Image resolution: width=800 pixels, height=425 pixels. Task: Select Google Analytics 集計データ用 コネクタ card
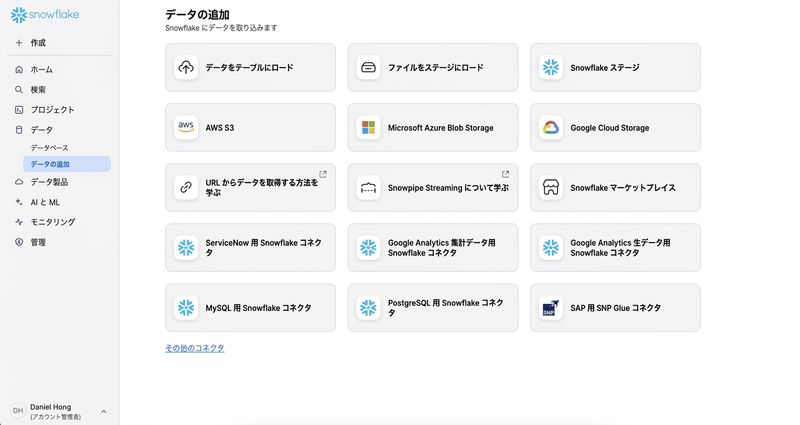(433, 248)
